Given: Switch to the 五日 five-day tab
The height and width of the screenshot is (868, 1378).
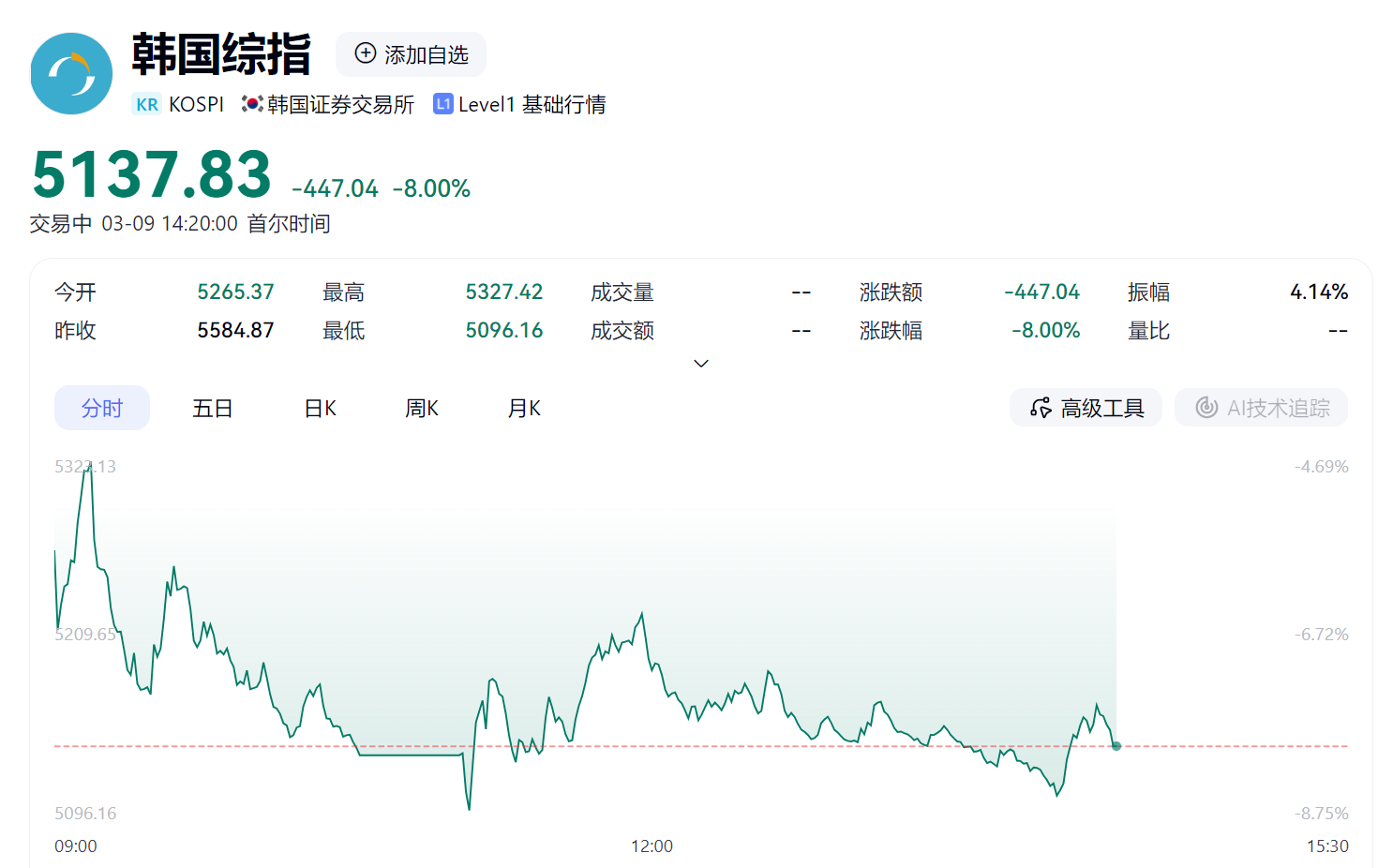Looking at the screenshot, I should click(x=212, y=408).
